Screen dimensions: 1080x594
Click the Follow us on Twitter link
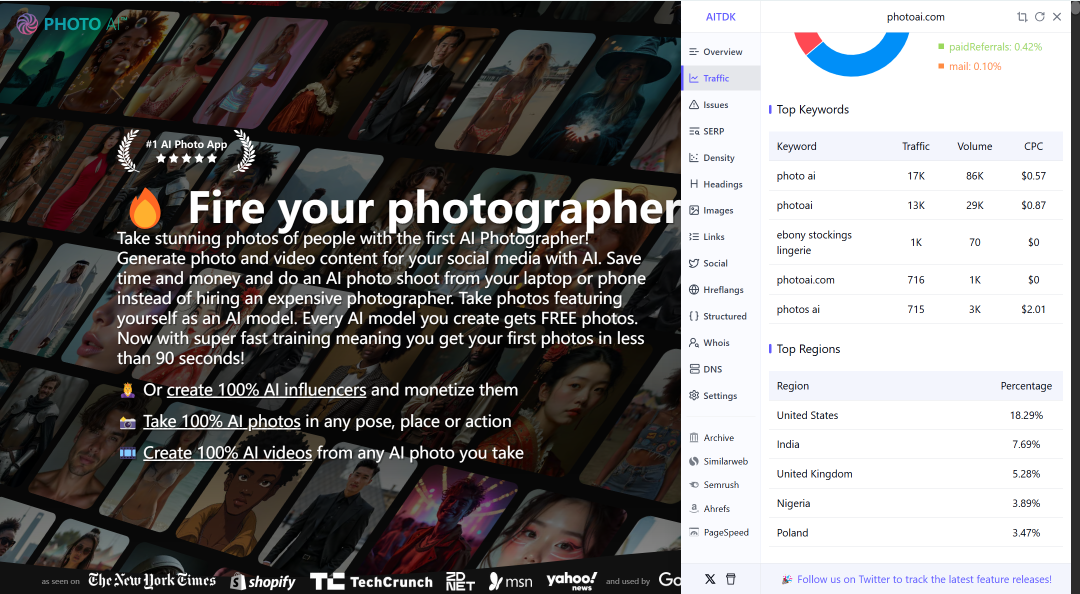(924, 580)
